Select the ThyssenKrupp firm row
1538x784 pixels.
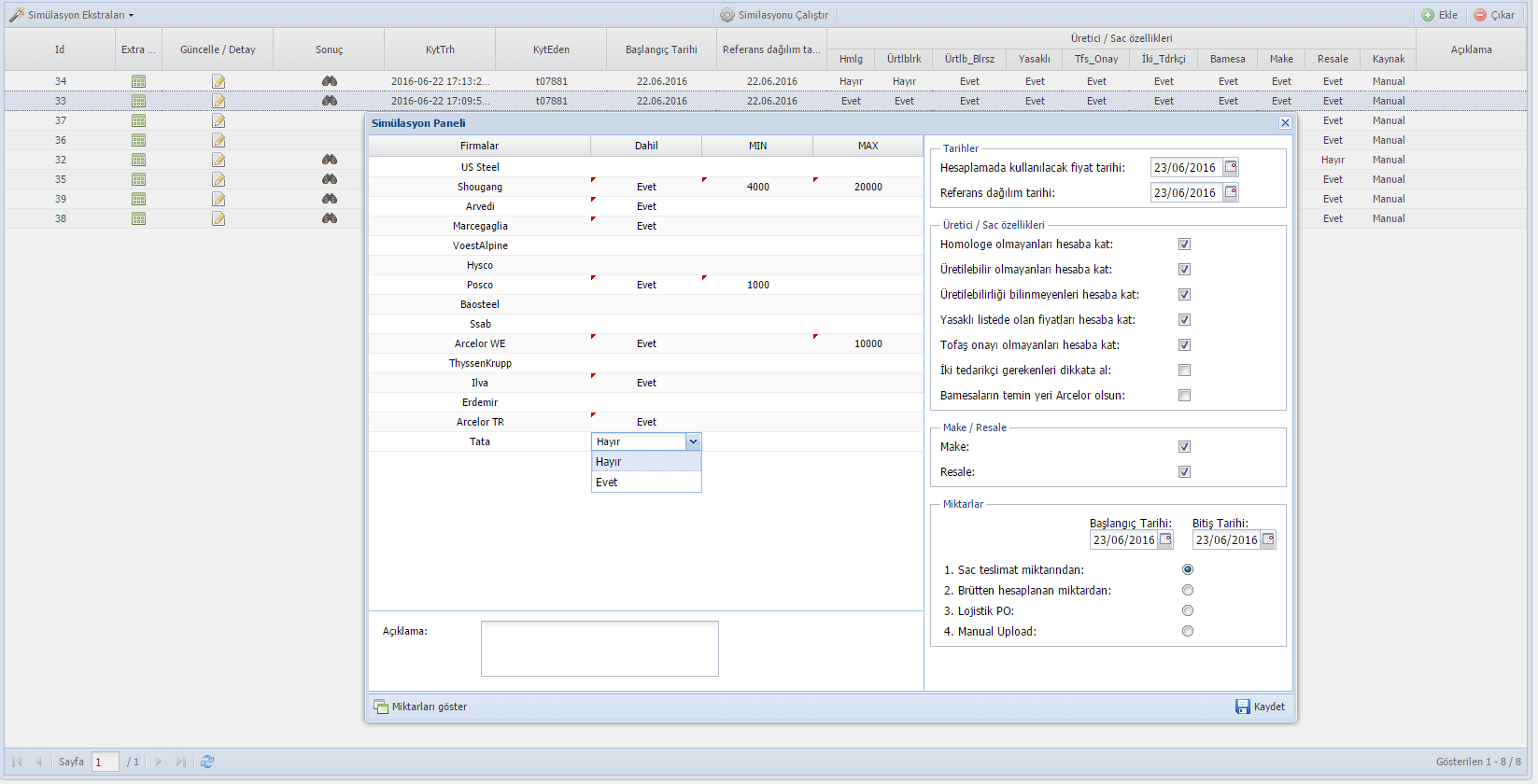click(x=646, y=363)
